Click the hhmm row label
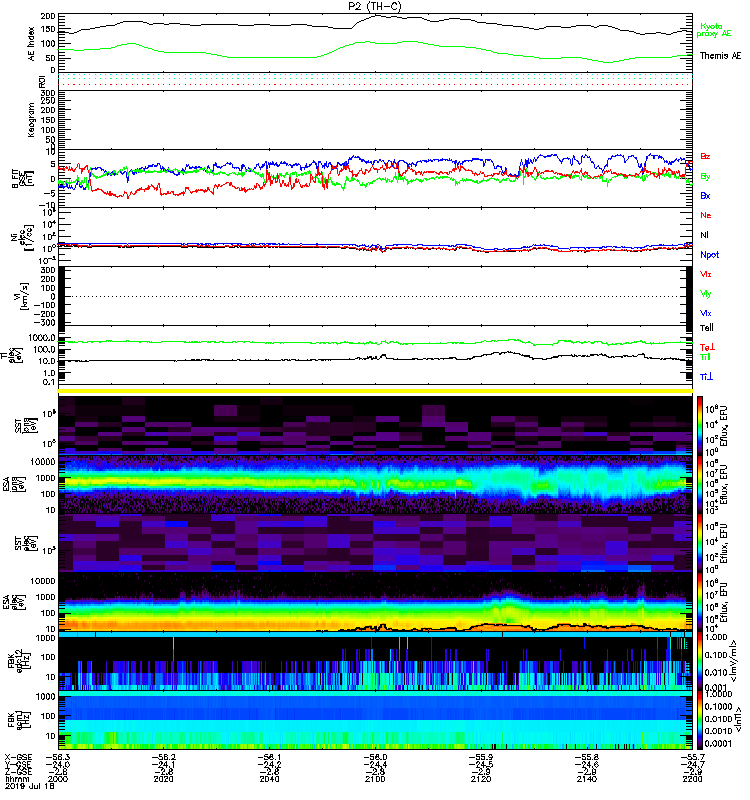This screenshot has width=750, height=800. point(15,779)
